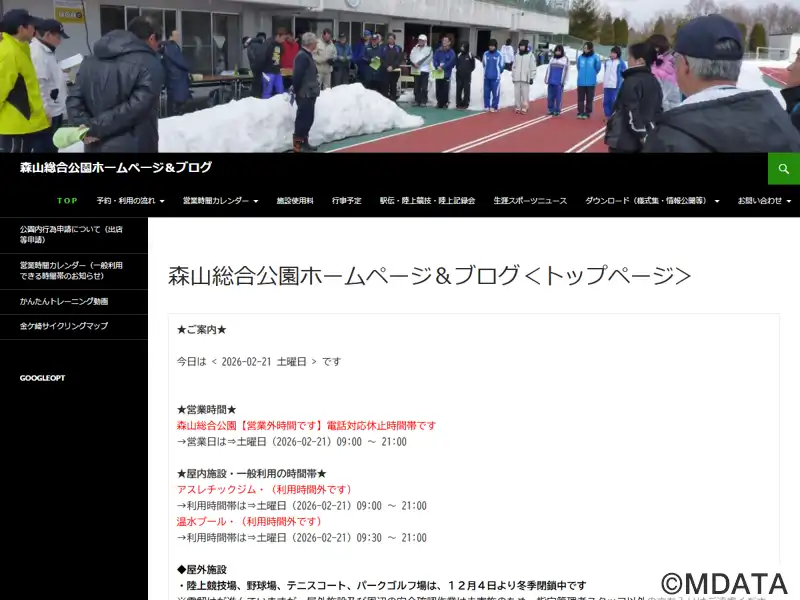Click the text about 12月4日より冬季閉鎖中
The height and width of the screenshot is (600, 800).
click(382, 586)
